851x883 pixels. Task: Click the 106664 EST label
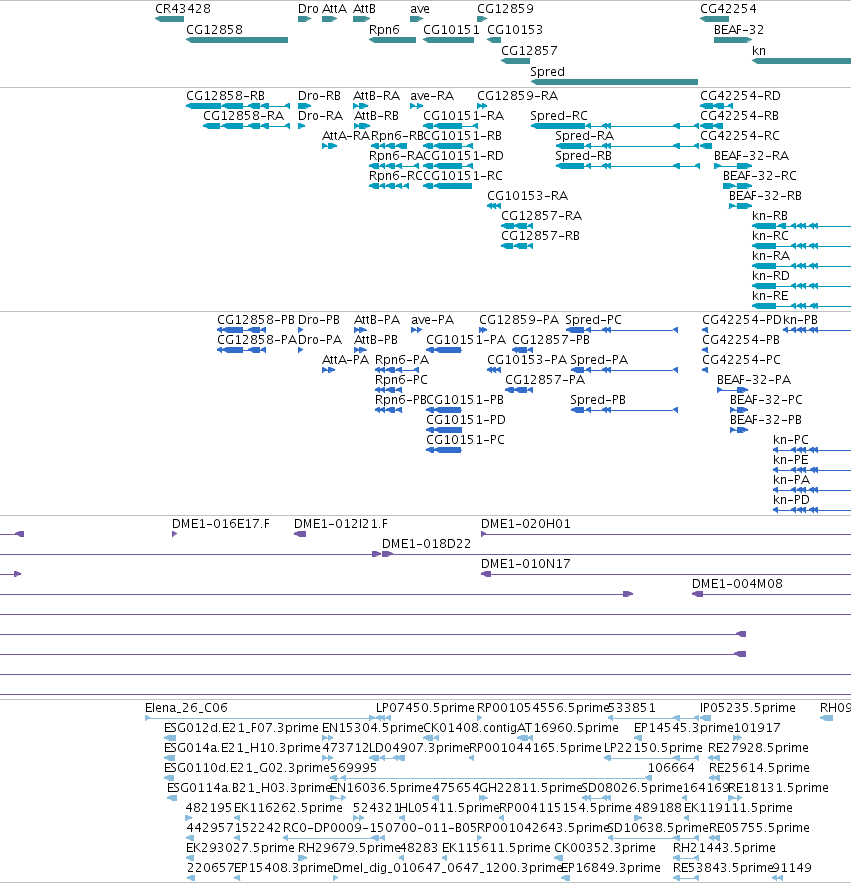pyautogui.click(x=671, y=768)
